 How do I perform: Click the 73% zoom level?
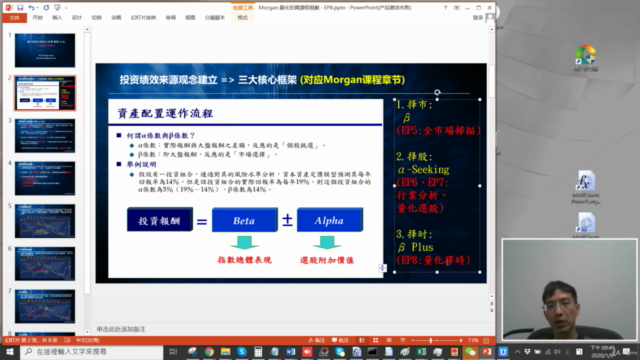[473, 340]
